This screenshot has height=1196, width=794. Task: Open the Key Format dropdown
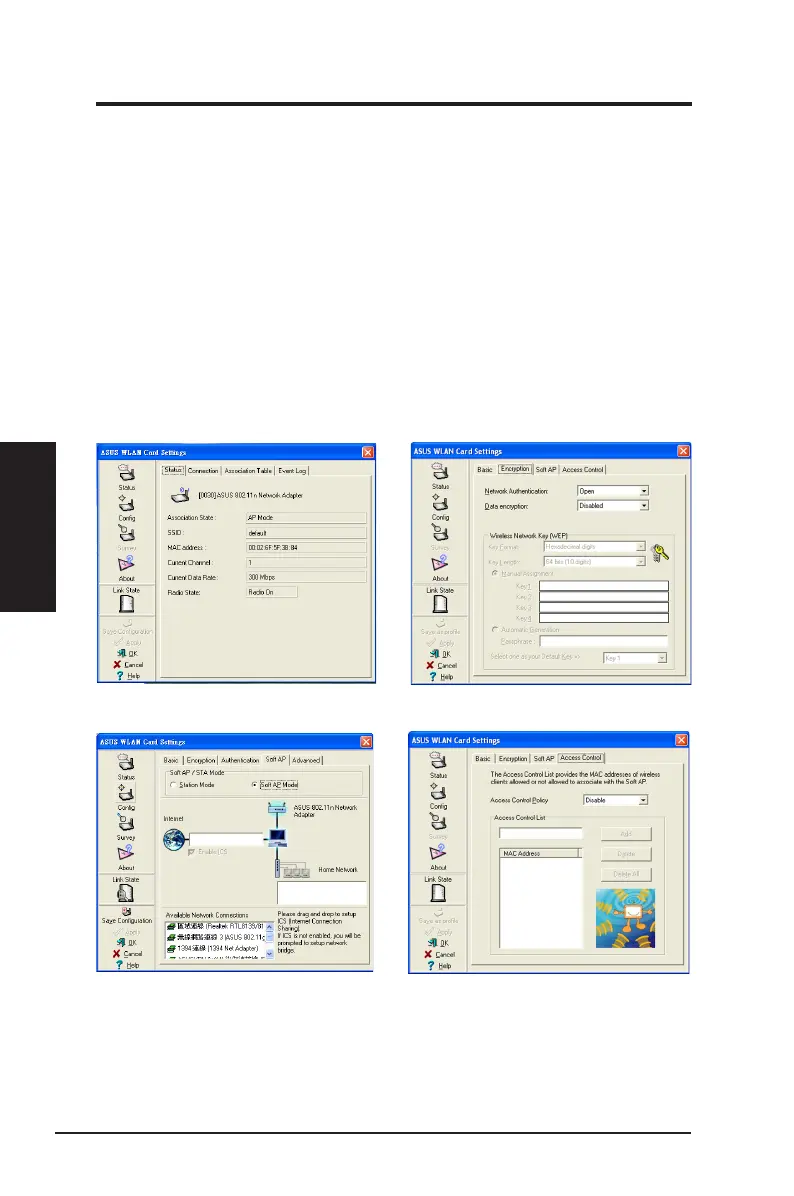pyautogui.click(x=594, y=547)
